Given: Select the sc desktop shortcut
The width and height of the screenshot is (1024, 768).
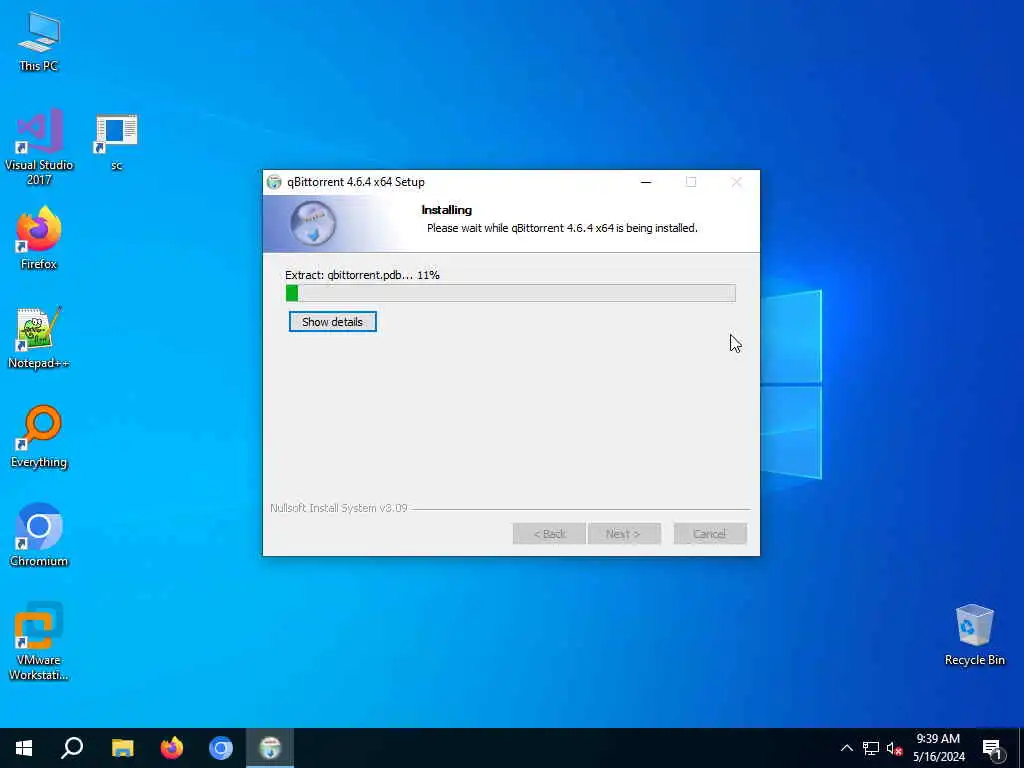Looking at the screenshot, I should pyautogui.click(x=116, y=142).
